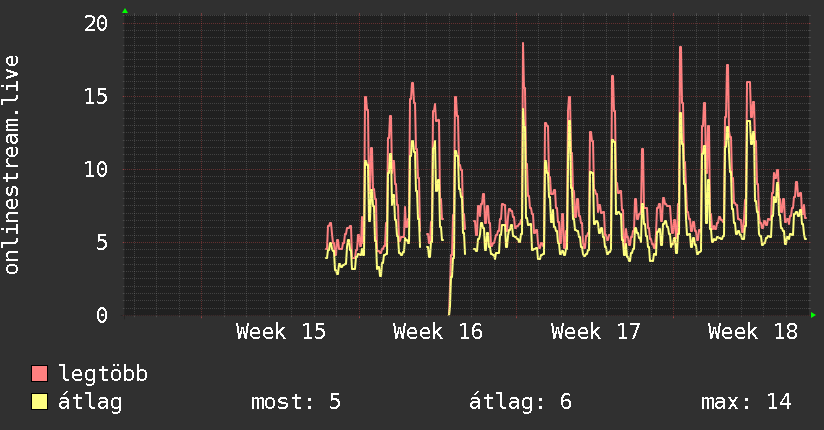This screenshot has width=824, height=430.
Task: Click the y-axis value 20
Action: (x=96, y=23)
